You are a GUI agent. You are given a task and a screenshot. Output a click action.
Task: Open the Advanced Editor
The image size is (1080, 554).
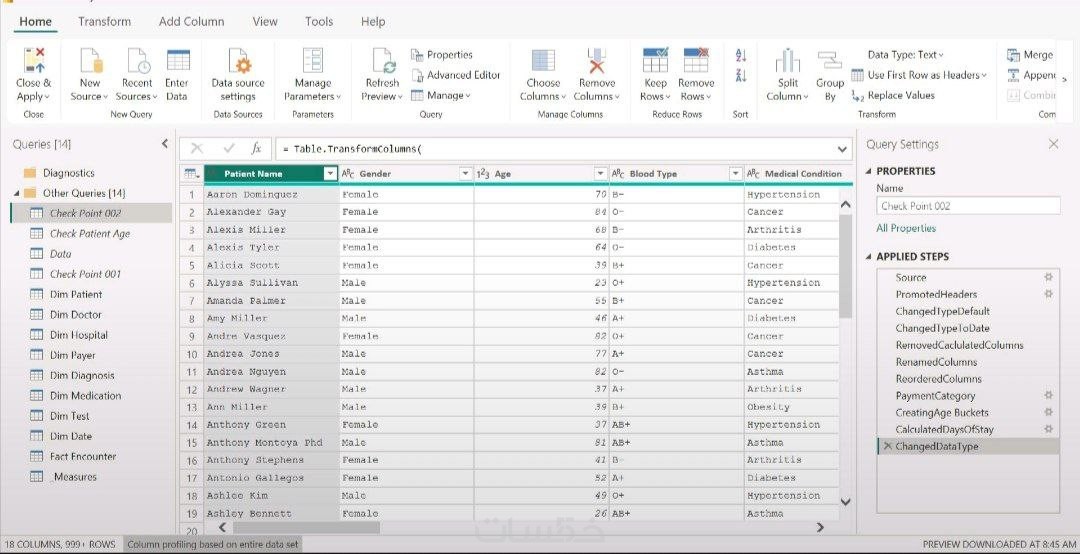[456, 75]
